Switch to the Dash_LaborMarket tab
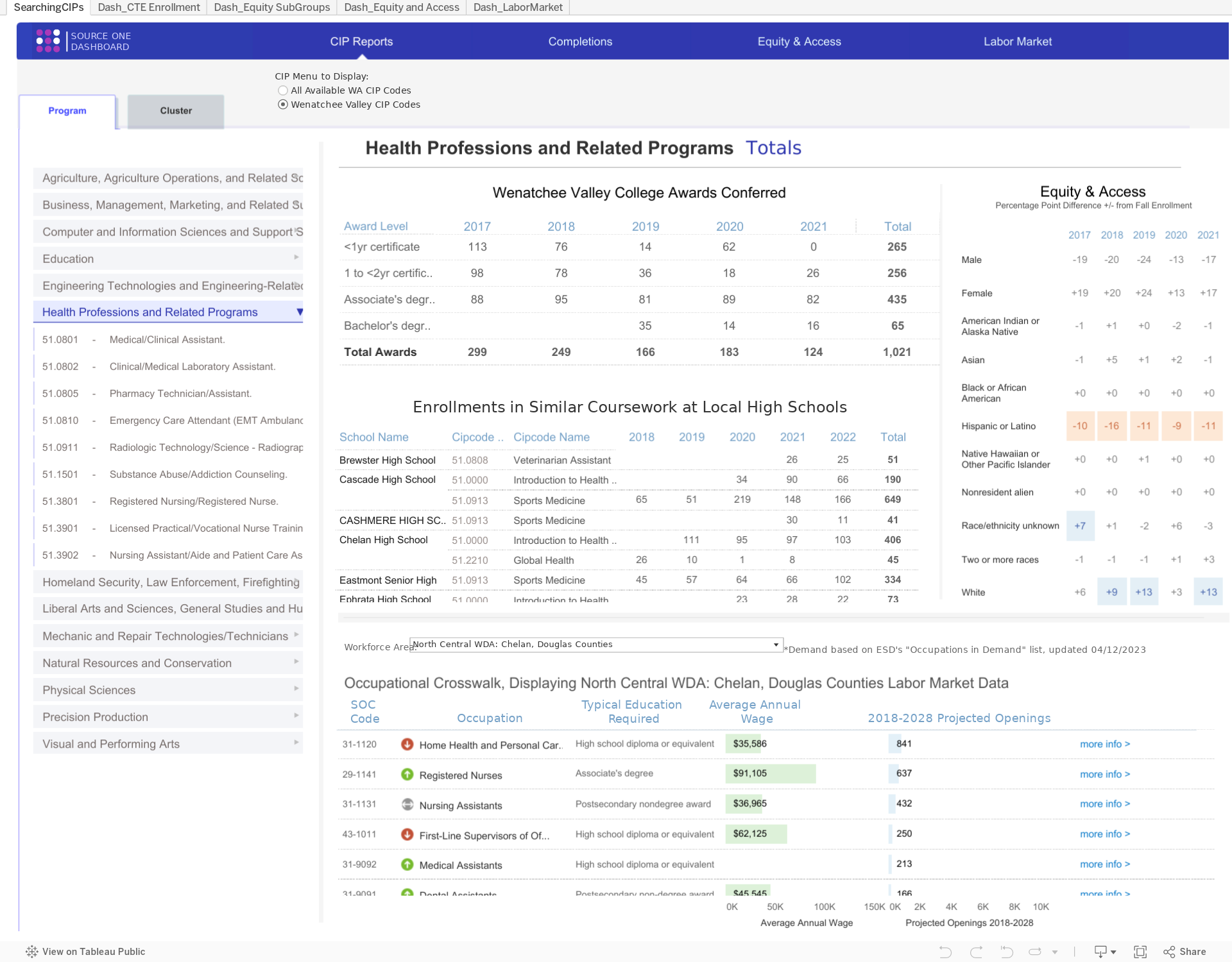 518,7
